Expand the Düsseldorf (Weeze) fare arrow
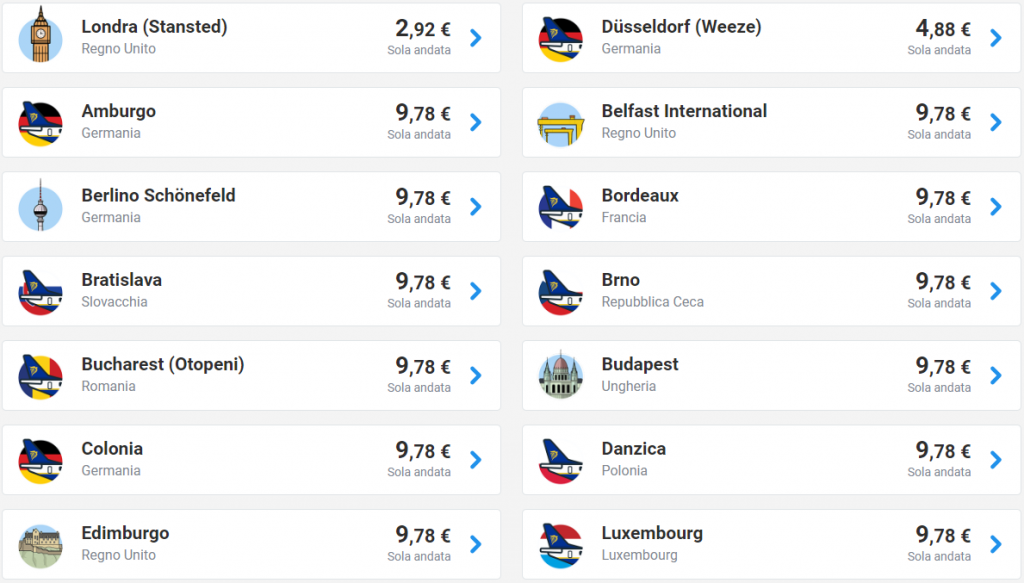 (995, 38)
